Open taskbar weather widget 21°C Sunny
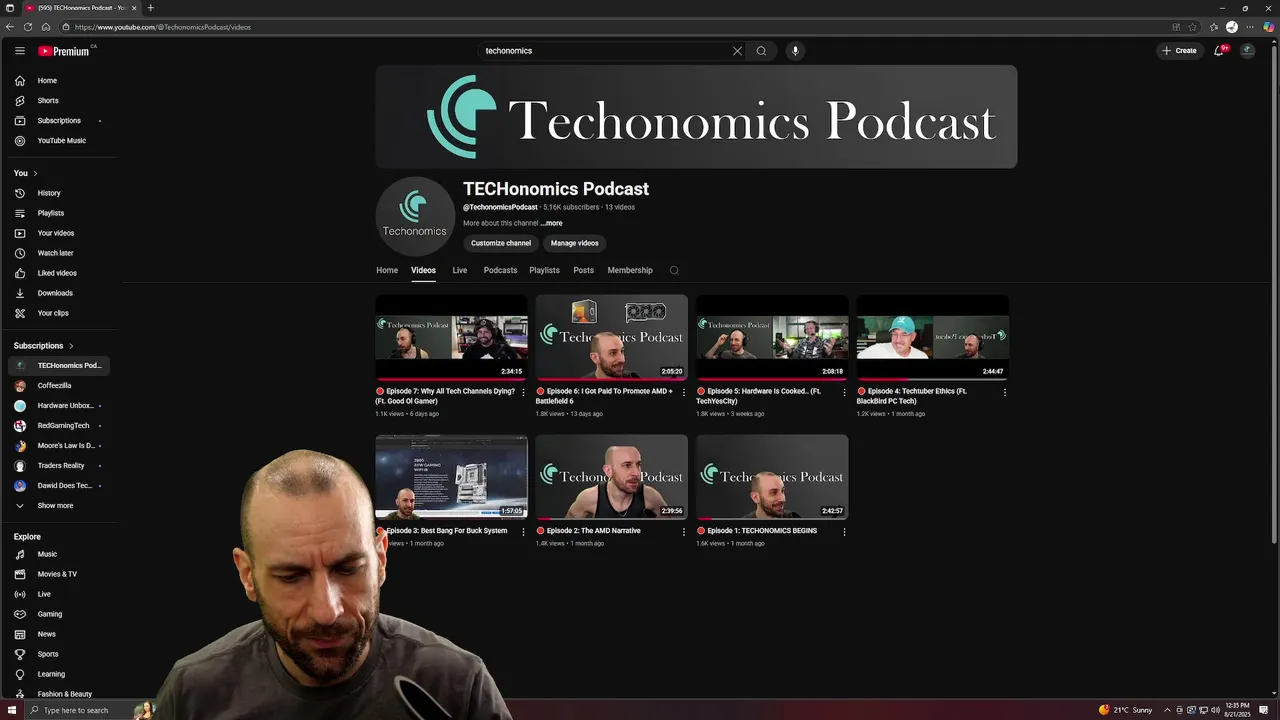This screenshot has height=720, width=1280. pos(1126,710)
